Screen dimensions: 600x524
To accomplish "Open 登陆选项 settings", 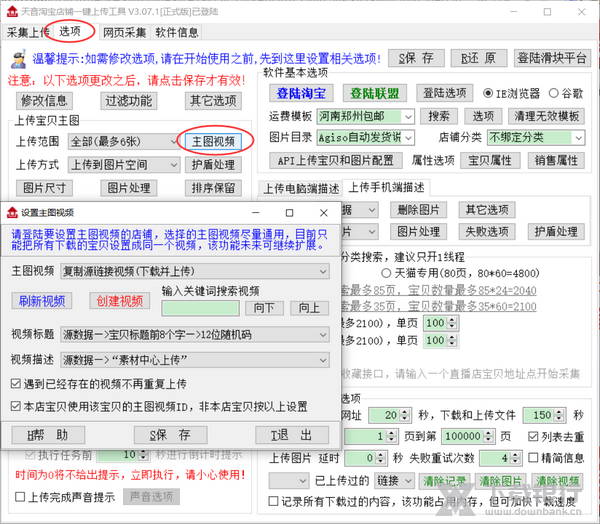I will (445, 93).
